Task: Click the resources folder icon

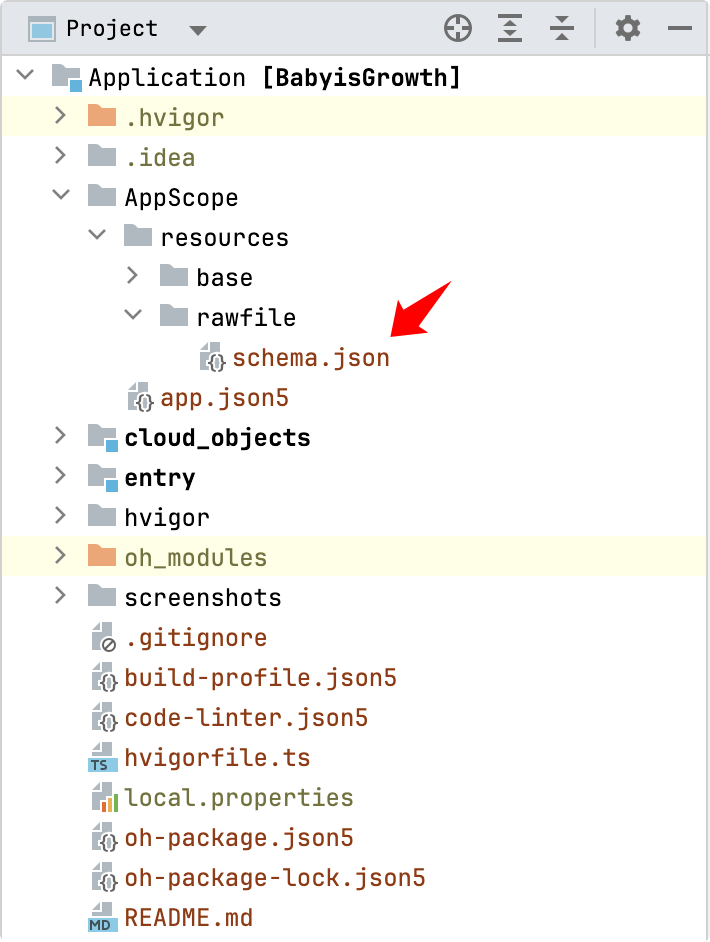Action: [x=138, y=235]
